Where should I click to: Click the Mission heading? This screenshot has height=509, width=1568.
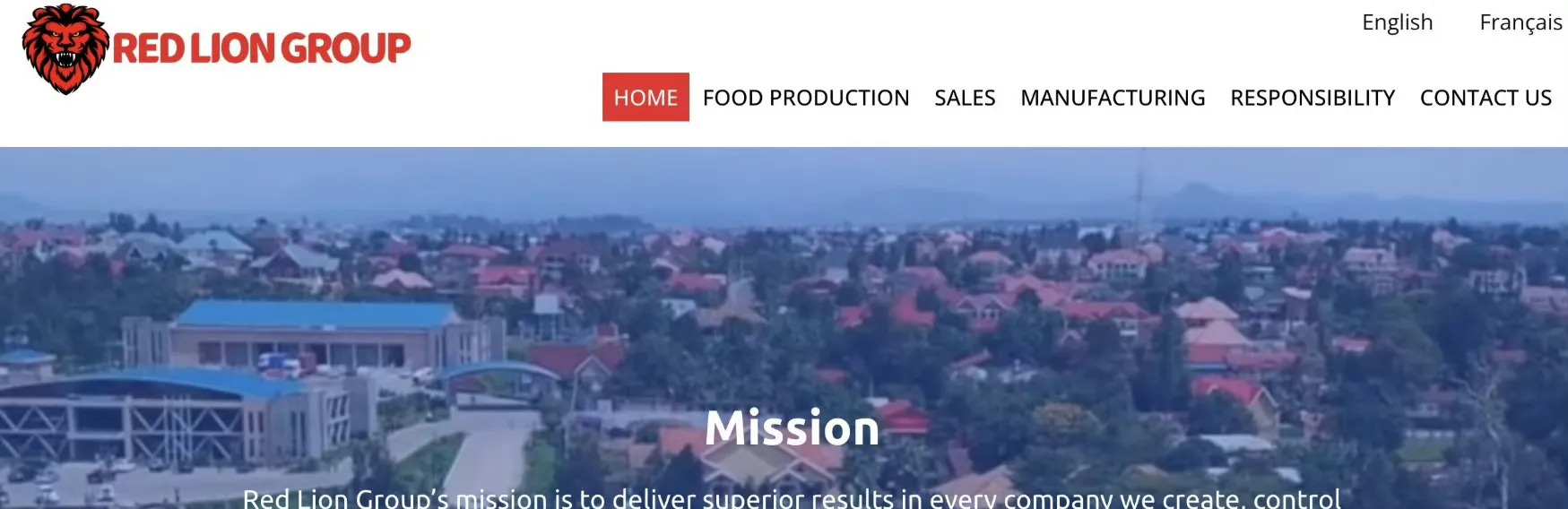click(792, 427)
